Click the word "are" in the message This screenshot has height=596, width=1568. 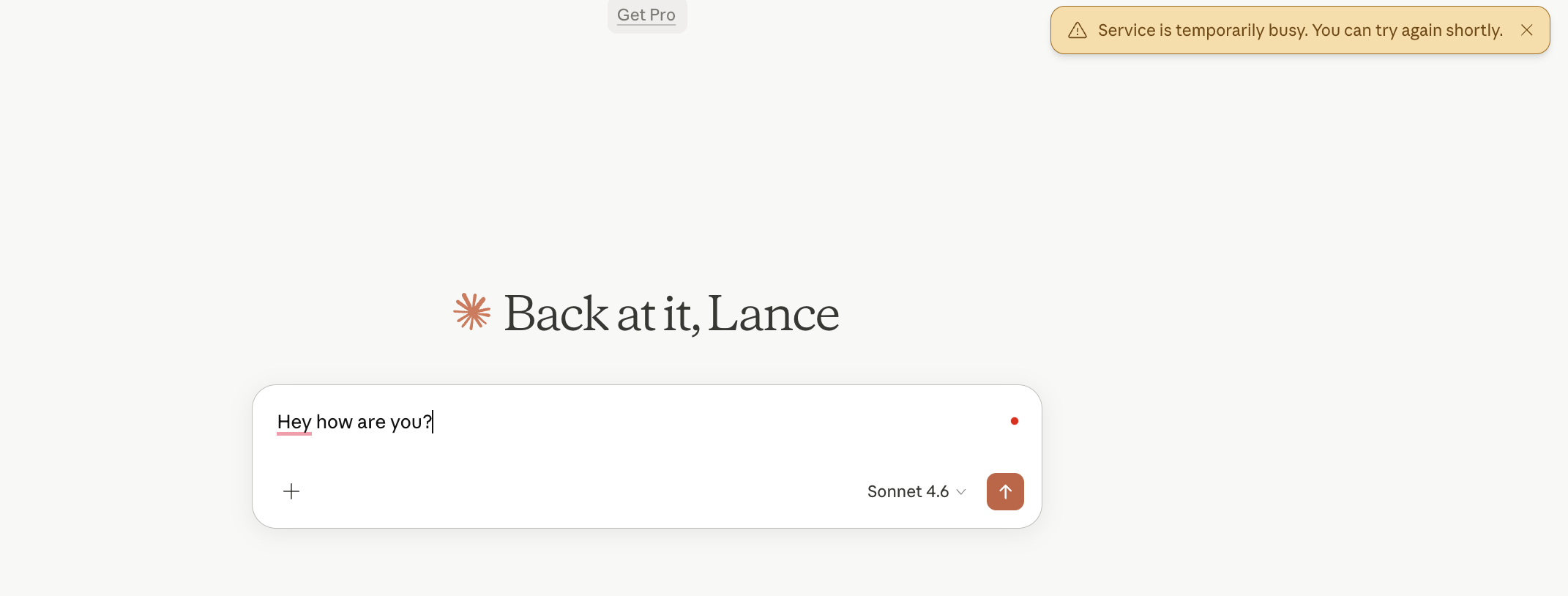coord(371,422)
